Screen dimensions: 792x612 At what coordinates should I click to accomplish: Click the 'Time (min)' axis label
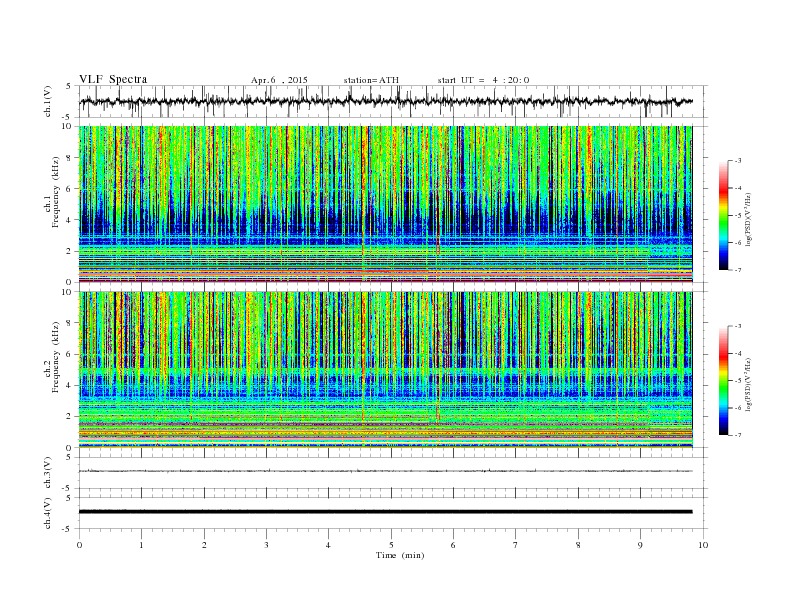click(400, 555)
